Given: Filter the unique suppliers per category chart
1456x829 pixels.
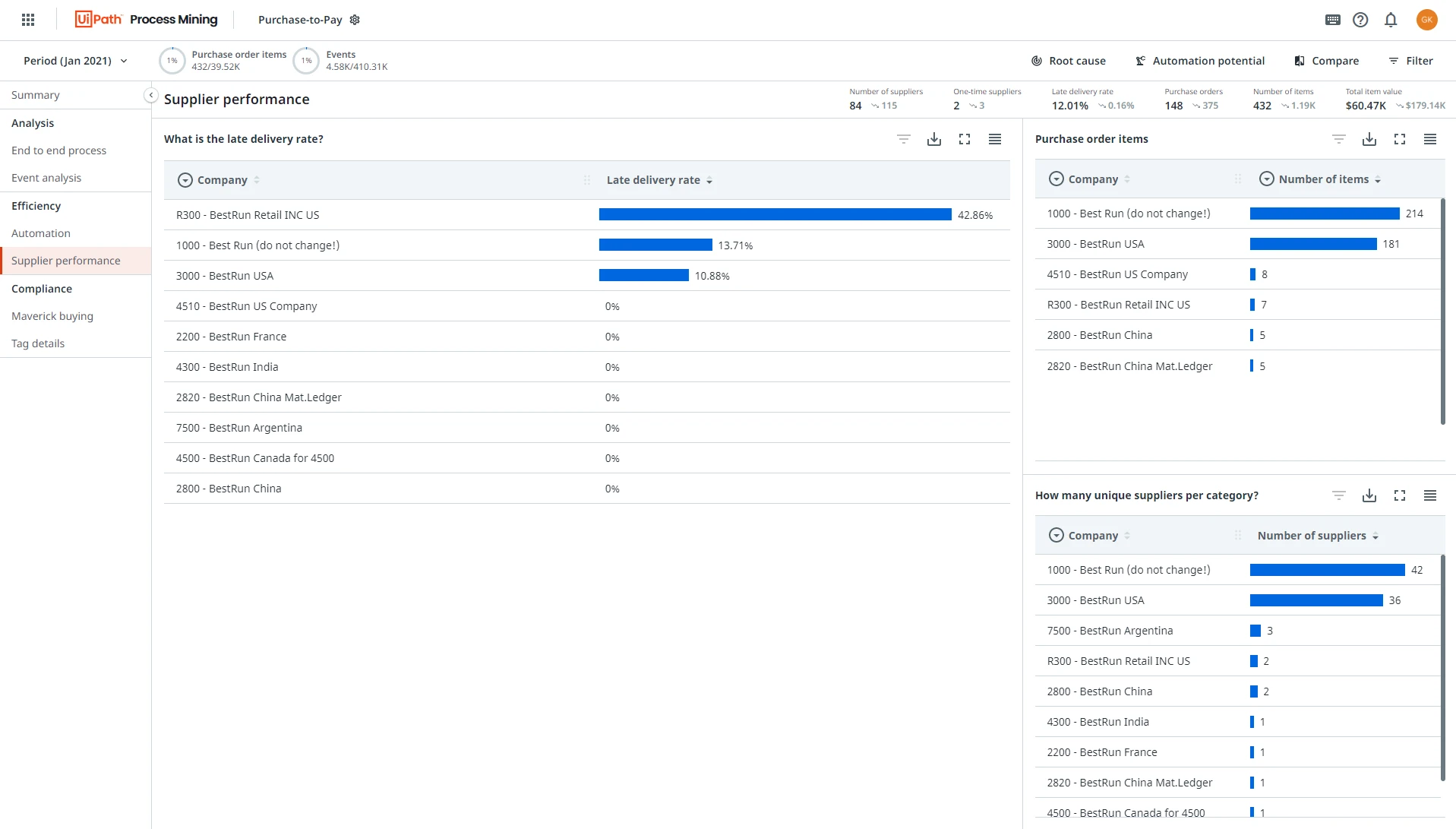Looking at the screenshot, I should (1339, 495).
